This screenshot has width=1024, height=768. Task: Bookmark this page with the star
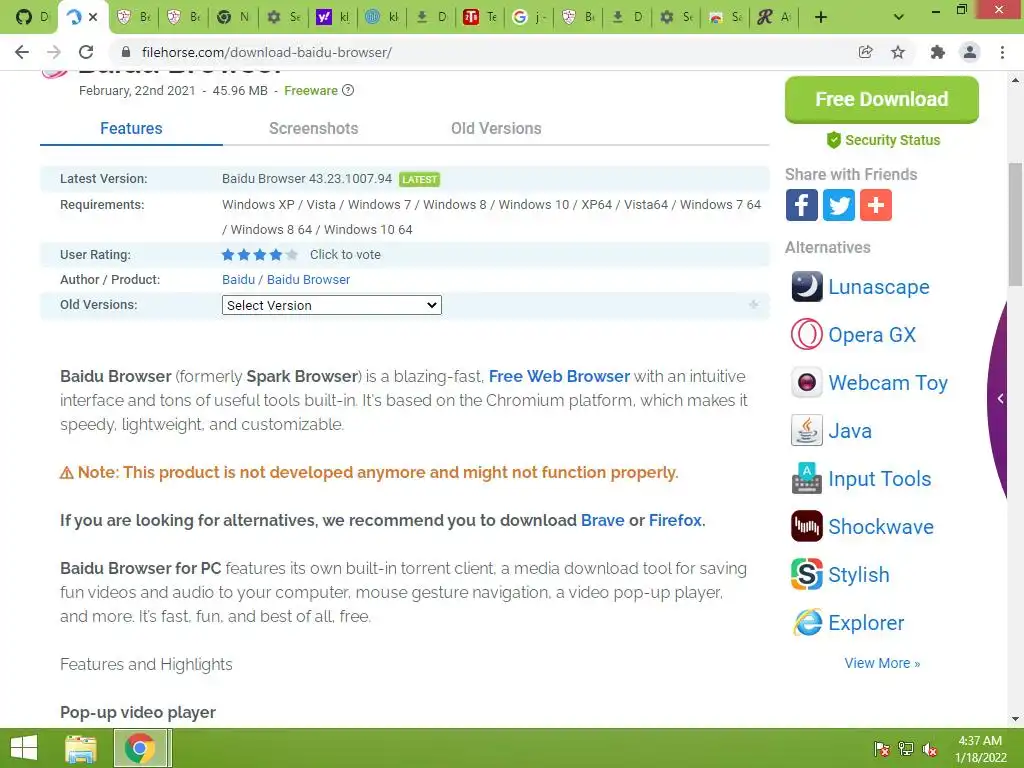[x=898, y=52]
